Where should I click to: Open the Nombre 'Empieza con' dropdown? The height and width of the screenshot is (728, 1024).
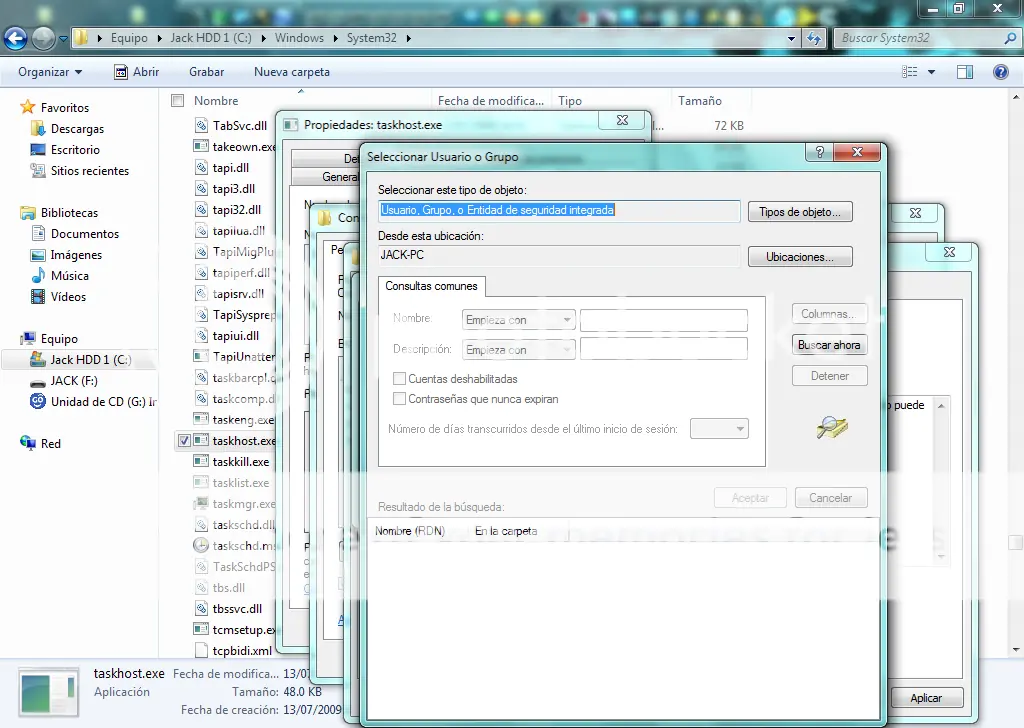[x=519, y=320]
